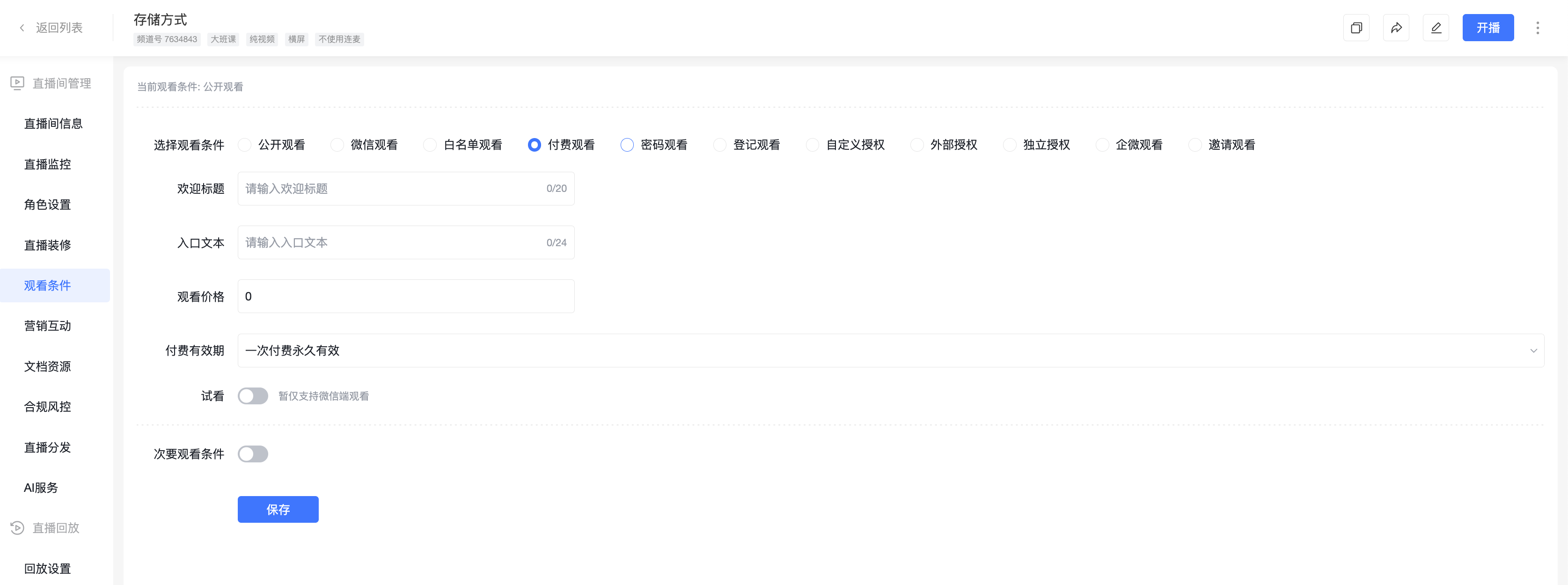Click the copy icon in the header

click(x=1356, y=28)
